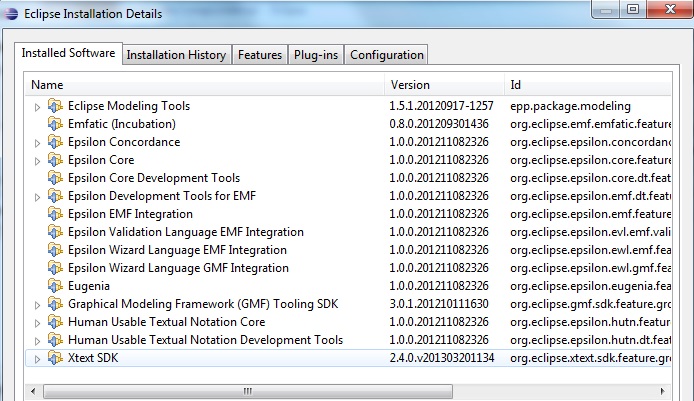Click the Epsilon Development Tools for EMF icon
Image resolution: width=694 pixels, height=401 pixels.
pyautogui.click(x=55, y=196)
